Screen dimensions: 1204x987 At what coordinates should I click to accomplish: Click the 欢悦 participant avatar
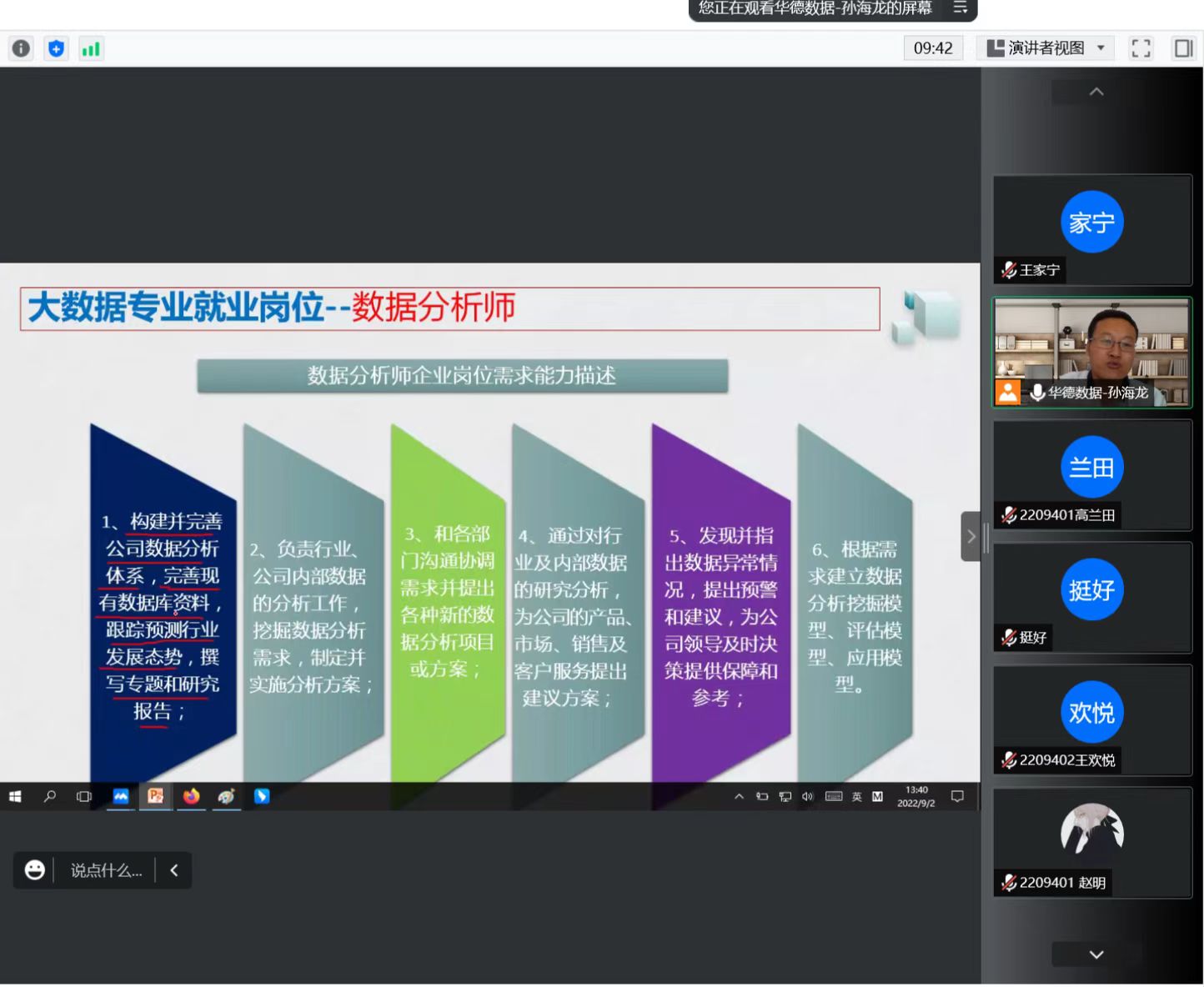(1091, 712)
